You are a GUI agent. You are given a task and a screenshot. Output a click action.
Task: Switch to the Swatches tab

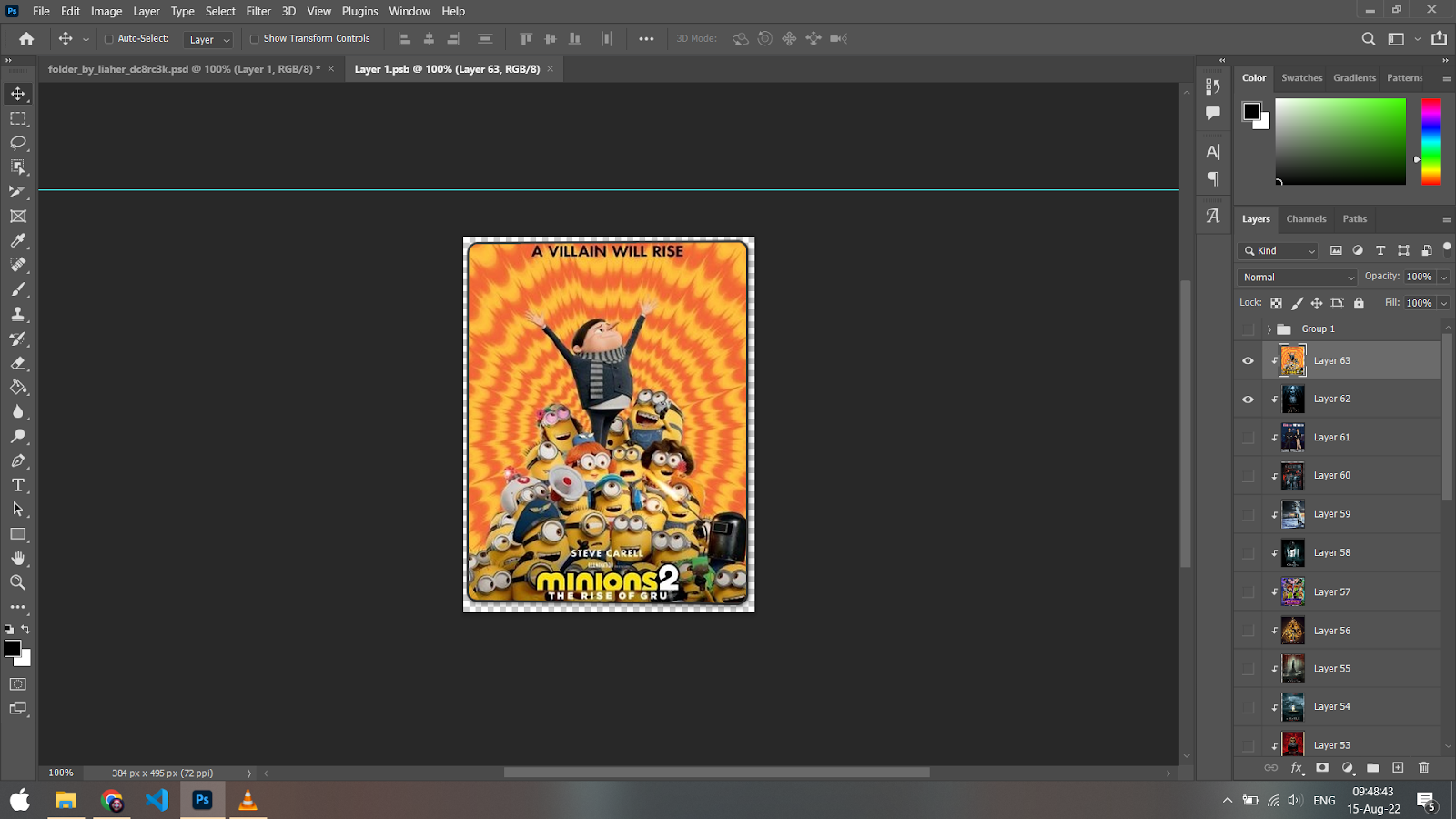pos(1301,78)
